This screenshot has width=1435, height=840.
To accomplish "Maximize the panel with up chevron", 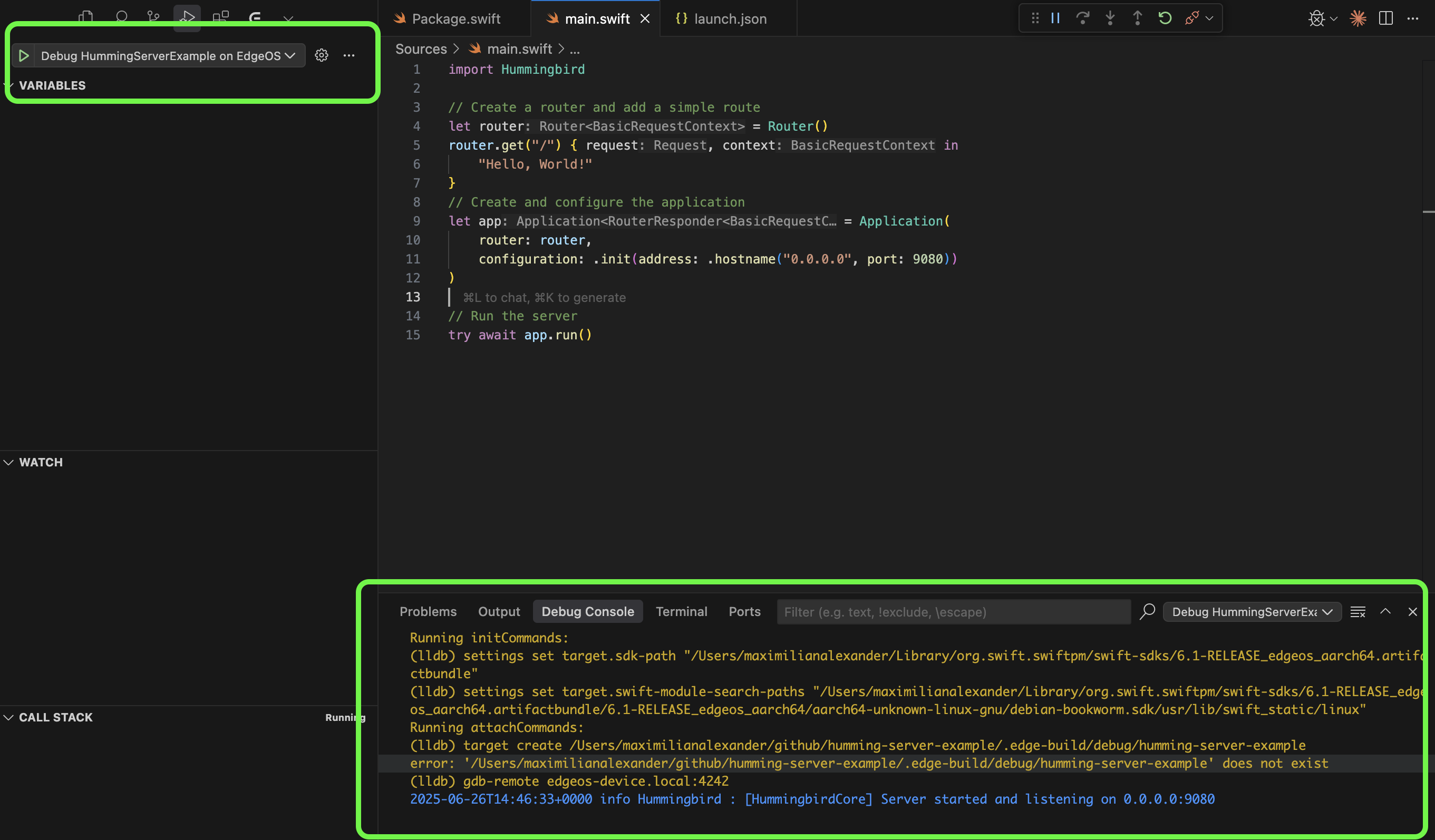I will 1385,611.
